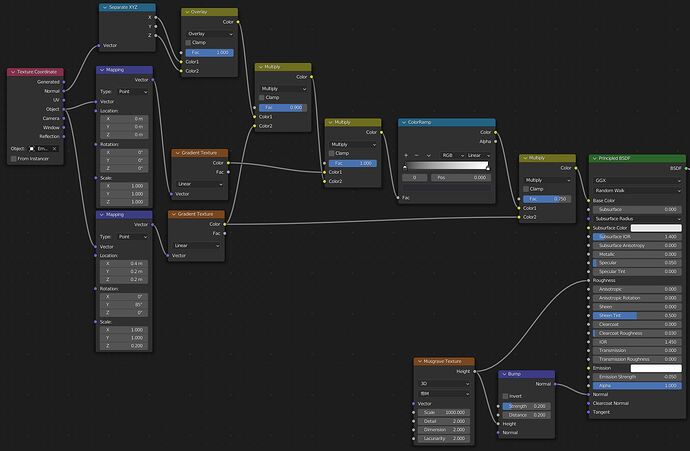The width and height of the screenshot is (690, 451).
Task: Enable the From Instancer checkbox
Action: pos(14,158)
